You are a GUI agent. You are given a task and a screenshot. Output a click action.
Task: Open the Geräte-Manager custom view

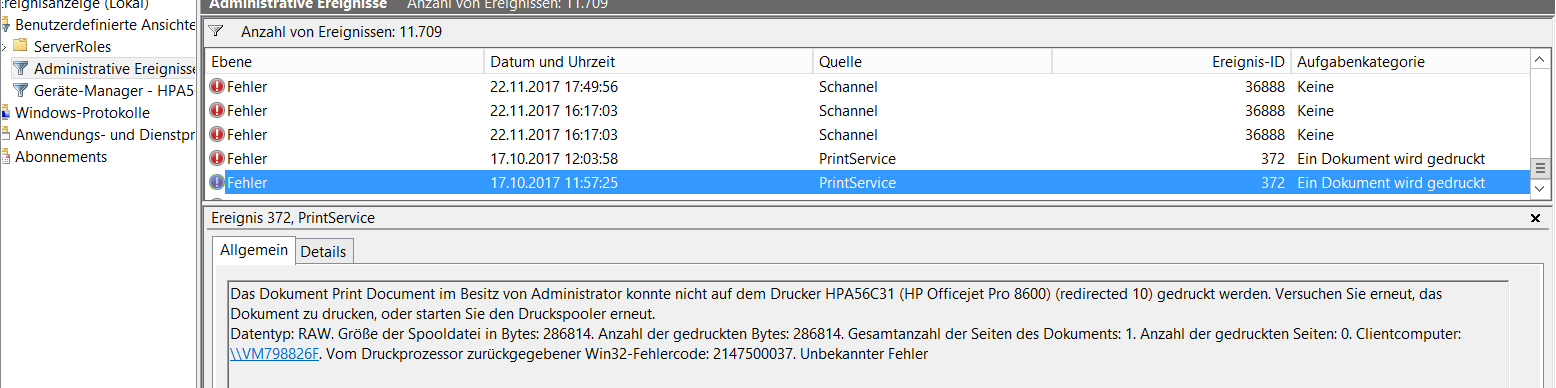click(113, 90)
